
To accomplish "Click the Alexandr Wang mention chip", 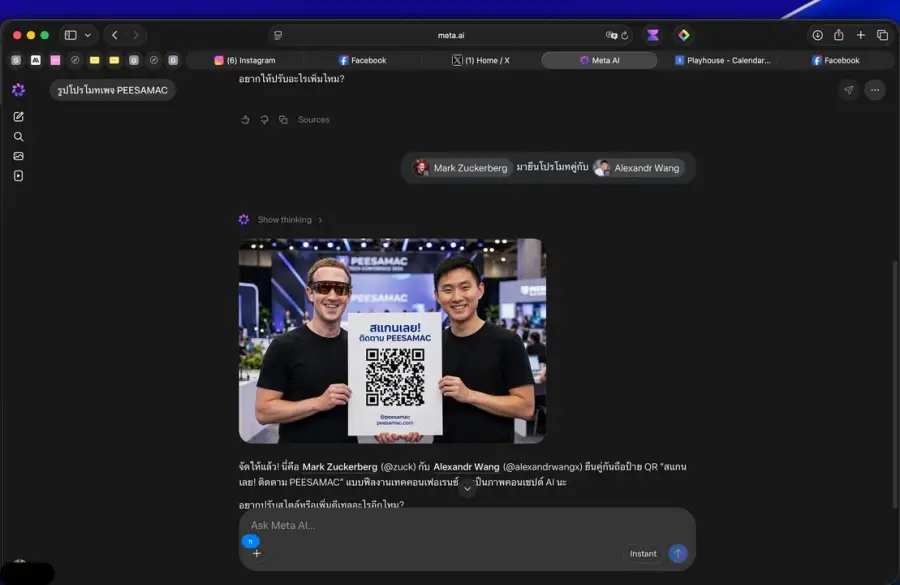I will pos(638,168).
